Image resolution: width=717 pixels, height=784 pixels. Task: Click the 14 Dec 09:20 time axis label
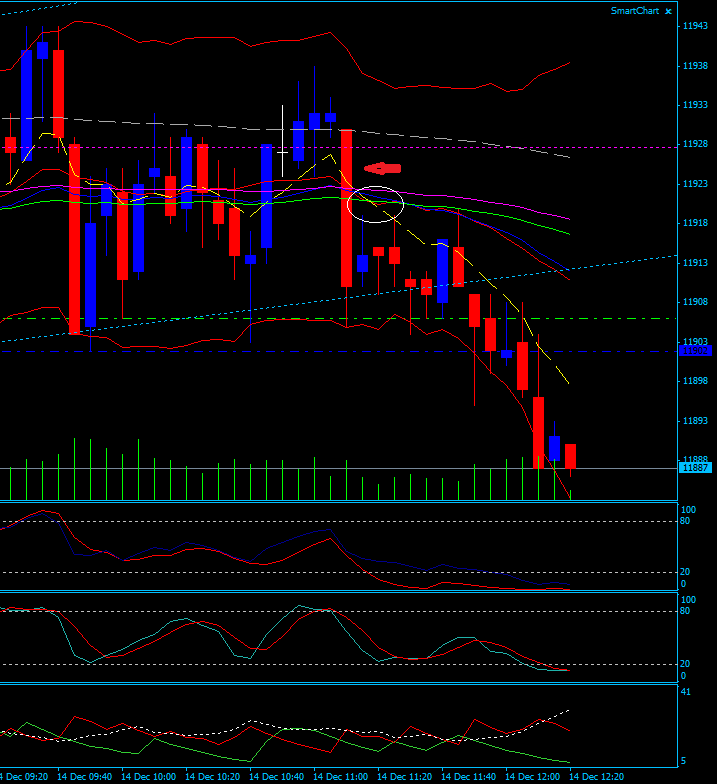coord(22,776)
